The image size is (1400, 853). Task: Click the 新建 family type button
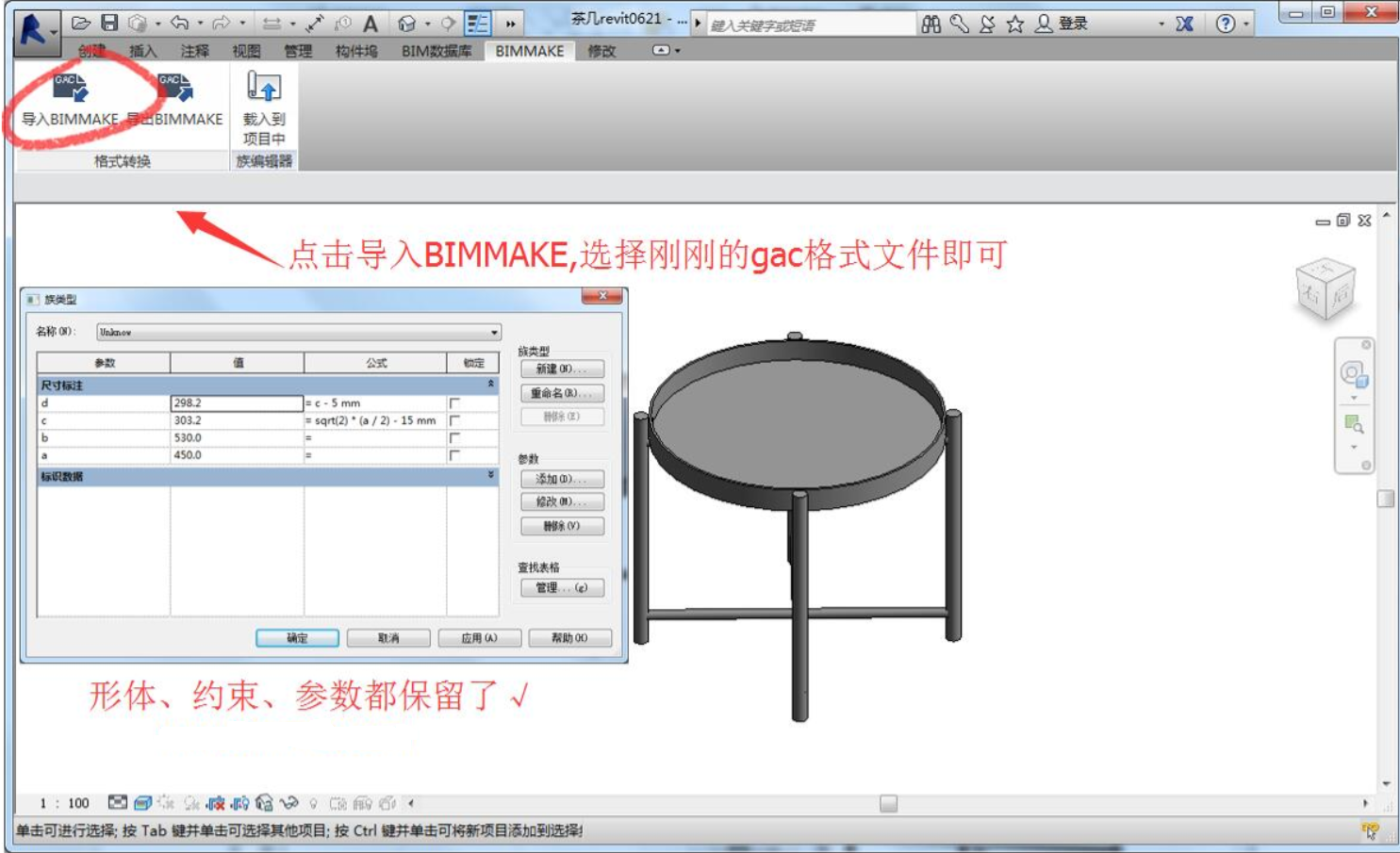562,369
